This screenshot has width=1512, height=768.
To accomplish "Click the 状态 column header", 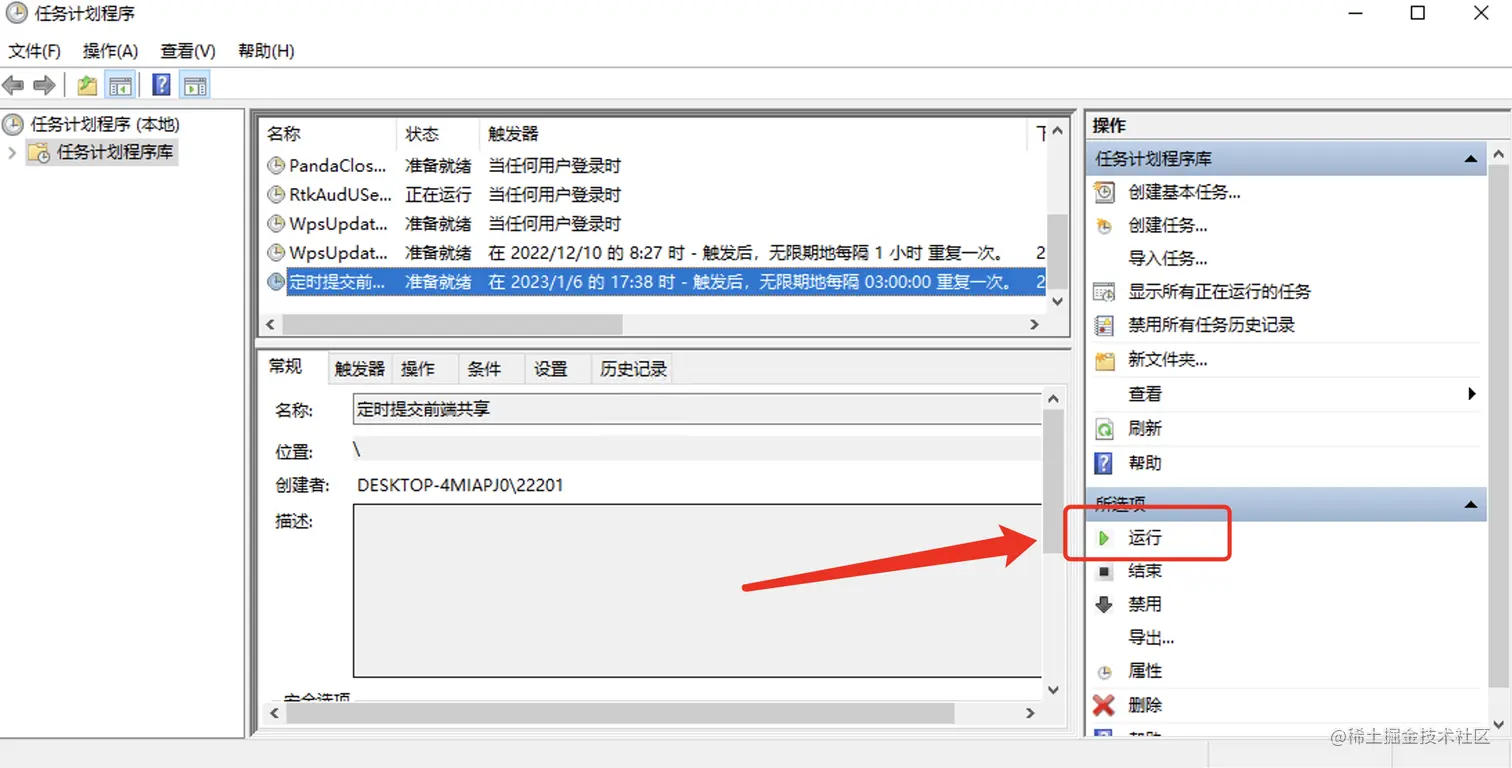I will point(438,134).
